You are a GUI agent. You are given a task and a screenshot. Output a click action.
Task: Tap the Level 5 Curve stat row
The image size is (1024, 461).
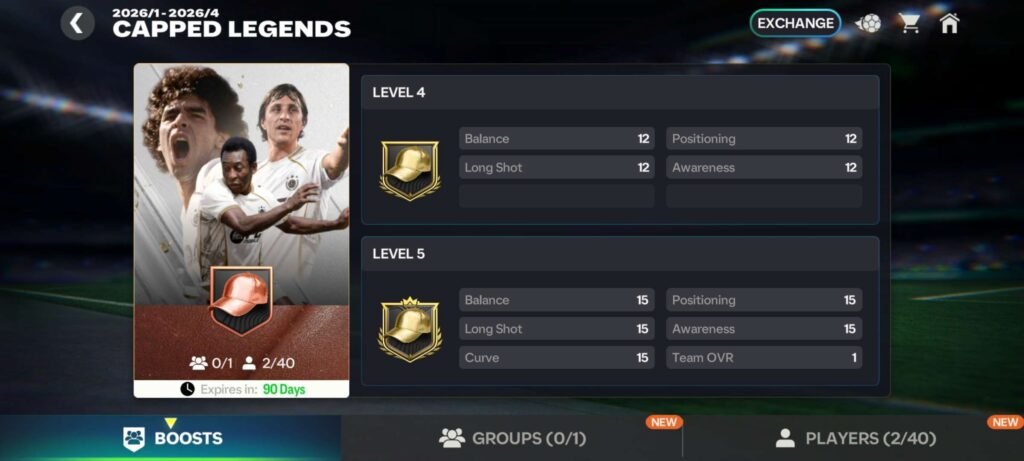click(x=556, y=358)
